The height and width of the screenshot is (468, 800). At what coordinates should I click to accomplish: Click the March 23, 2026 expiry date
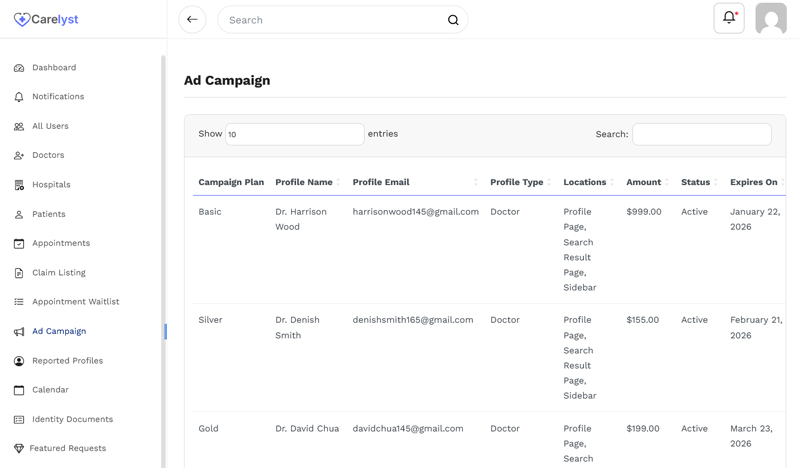click(x=752, y=436)
